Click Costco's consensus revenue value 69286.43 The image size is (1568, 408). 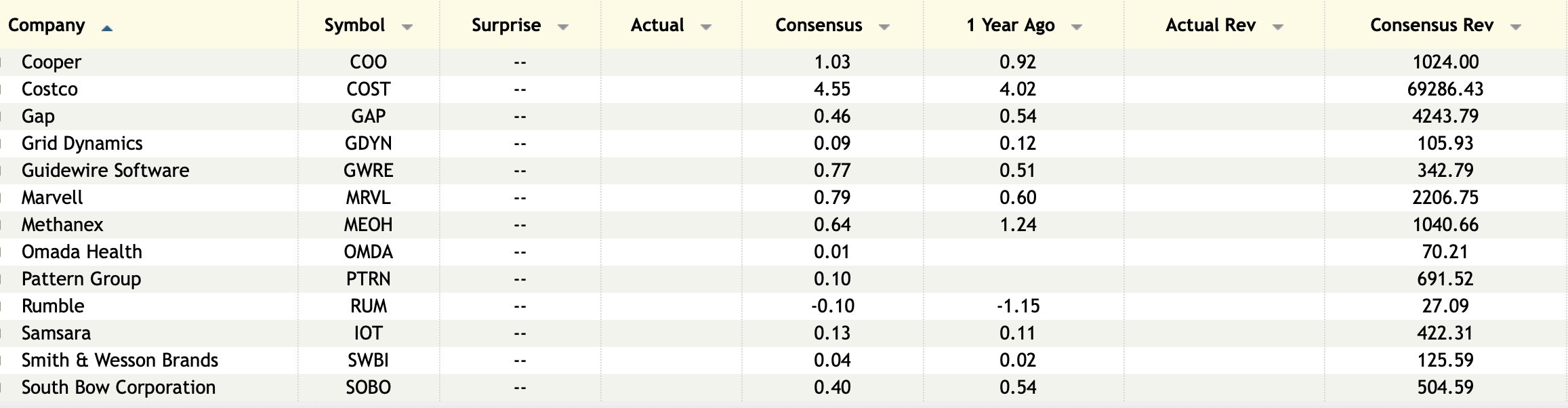click(x=1445, y=89)
